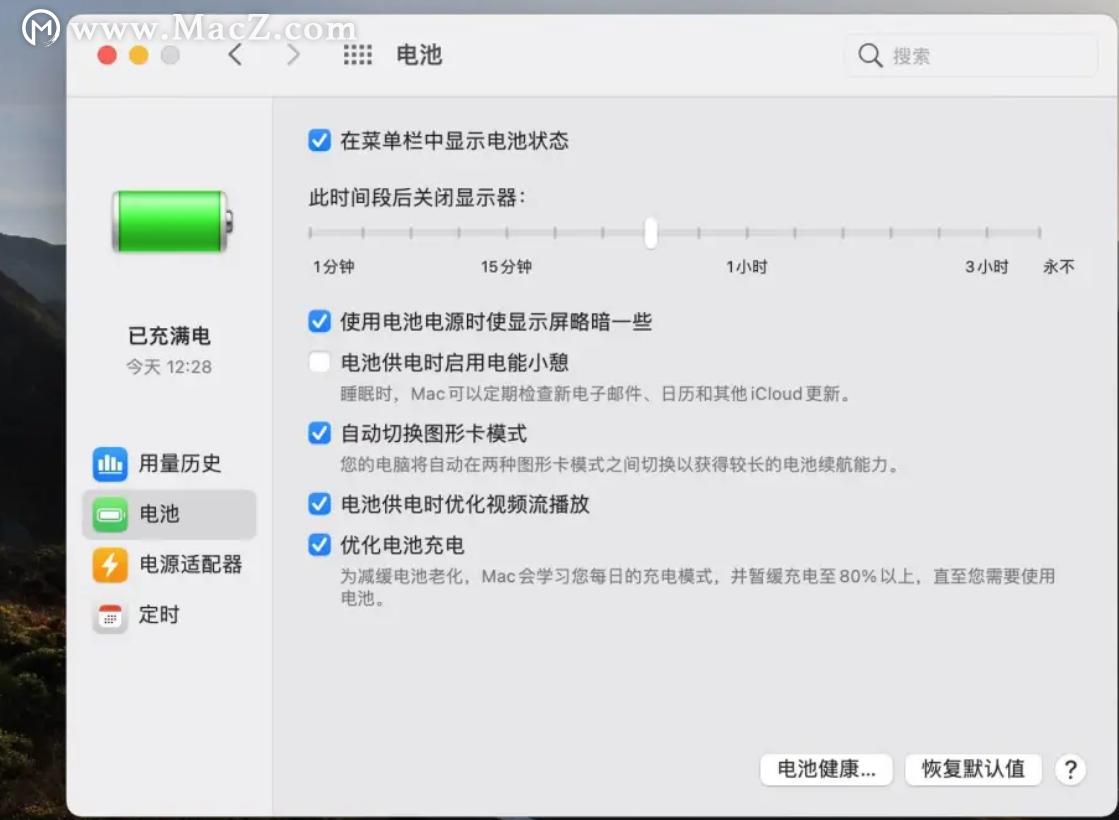This screenshot has width=1119, height=820.
Task: Click the magnifying glass search icon
Action: (869, 56)
